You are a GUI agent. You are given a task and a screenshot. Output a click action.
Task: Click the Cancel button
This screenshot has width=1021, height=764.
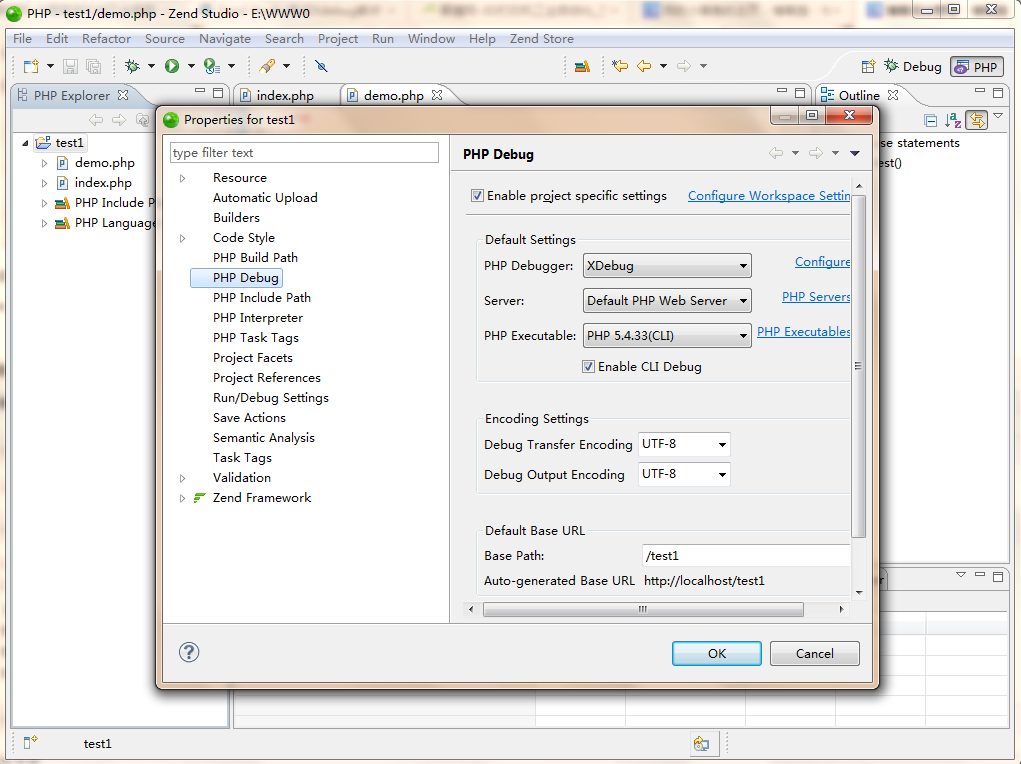(x=815, y=653)
